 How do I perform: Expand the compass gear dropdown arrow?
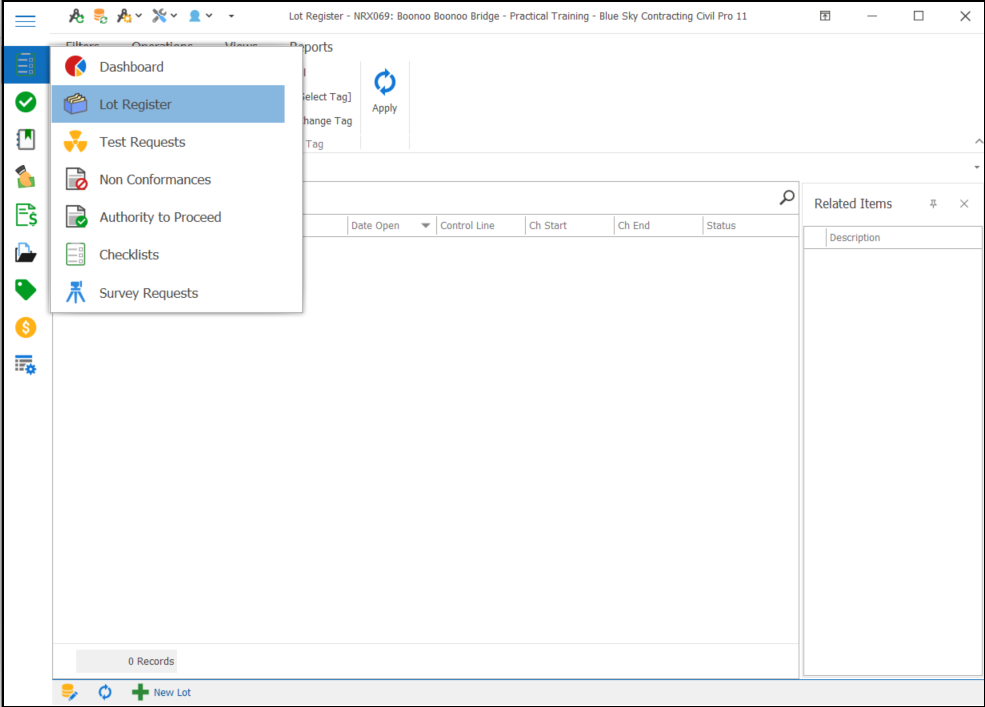[x=139, y=16]
